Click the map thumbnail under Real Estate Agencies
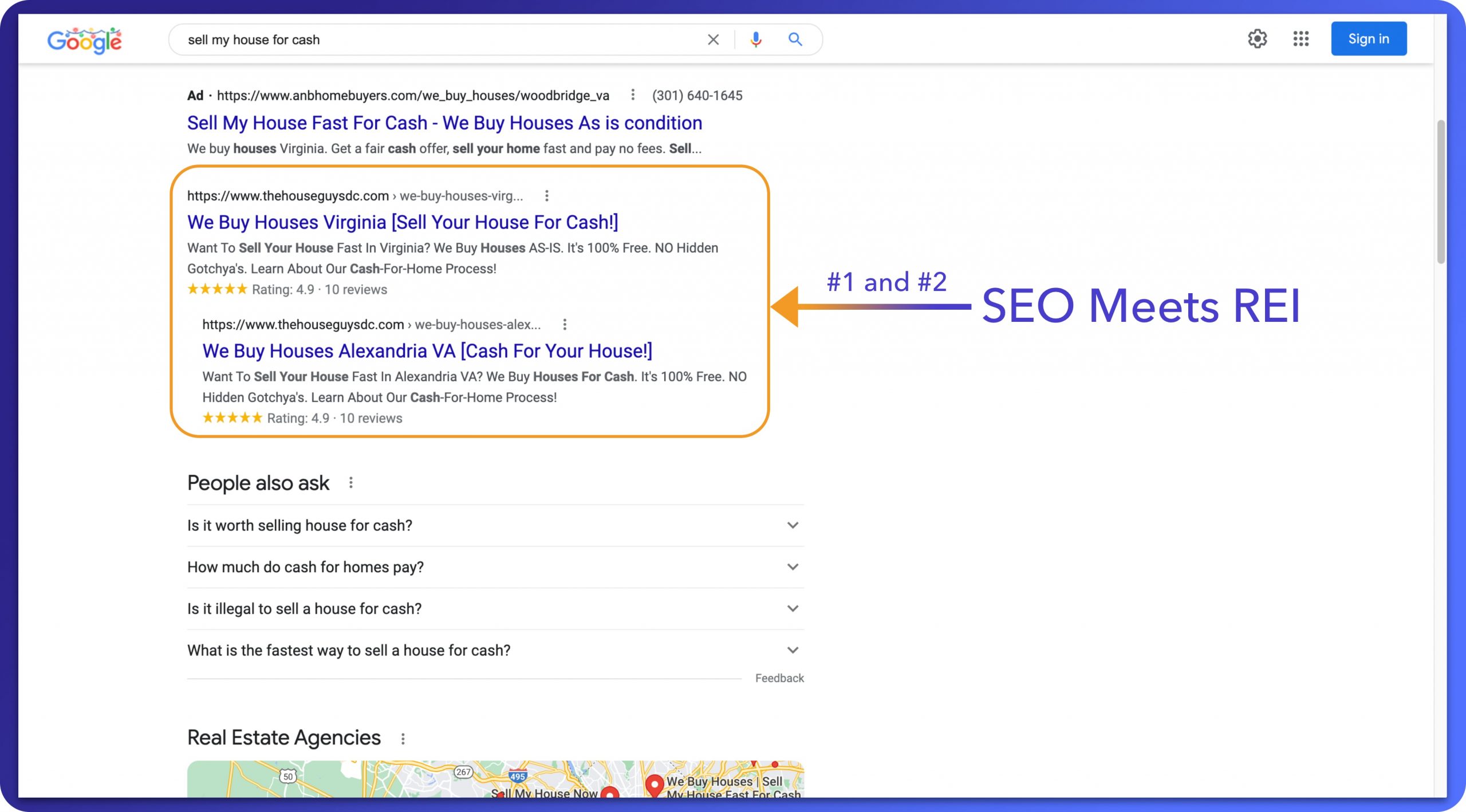The width and height of the screenshot is (1466, 812). click(495, 779)
